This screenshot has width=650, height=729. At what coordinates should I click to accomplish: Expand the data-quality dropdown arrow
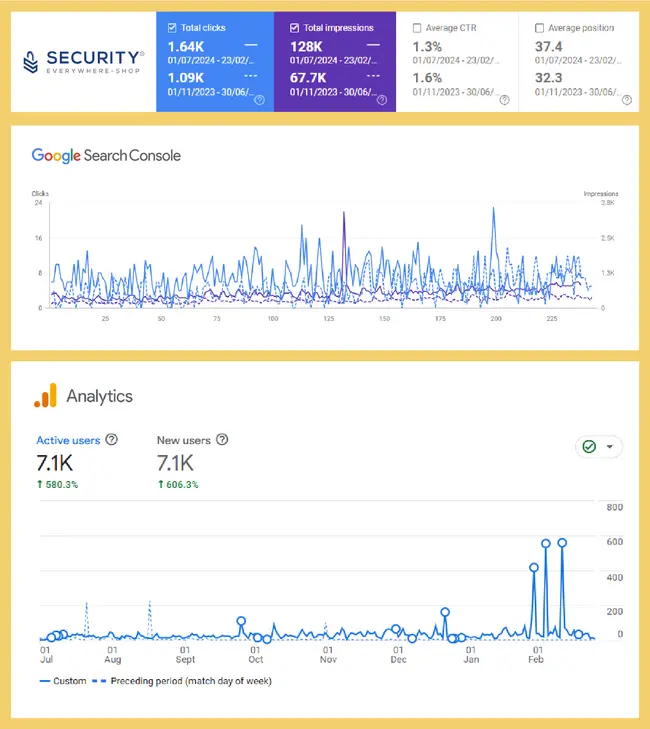610,447
